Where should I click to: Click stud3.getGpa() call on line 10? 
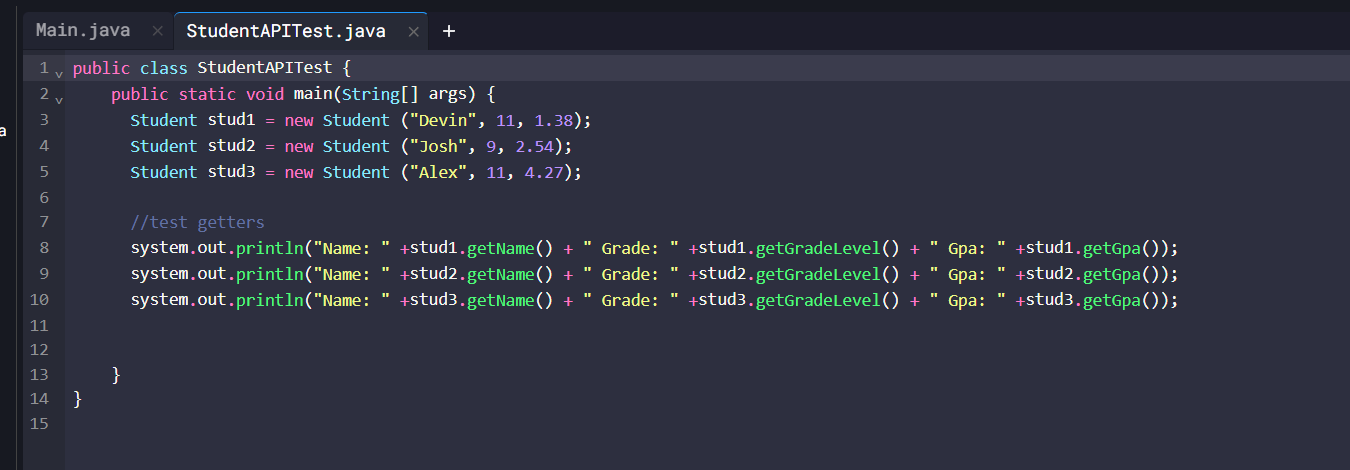tap(1094, 300)
